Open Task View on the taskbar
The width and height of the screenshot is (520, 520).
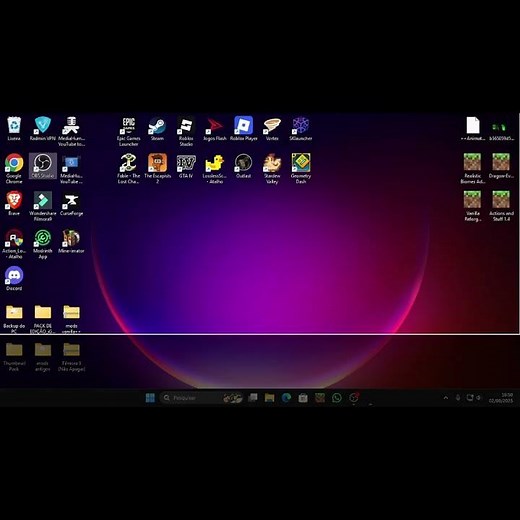click(x=253, y=398)
